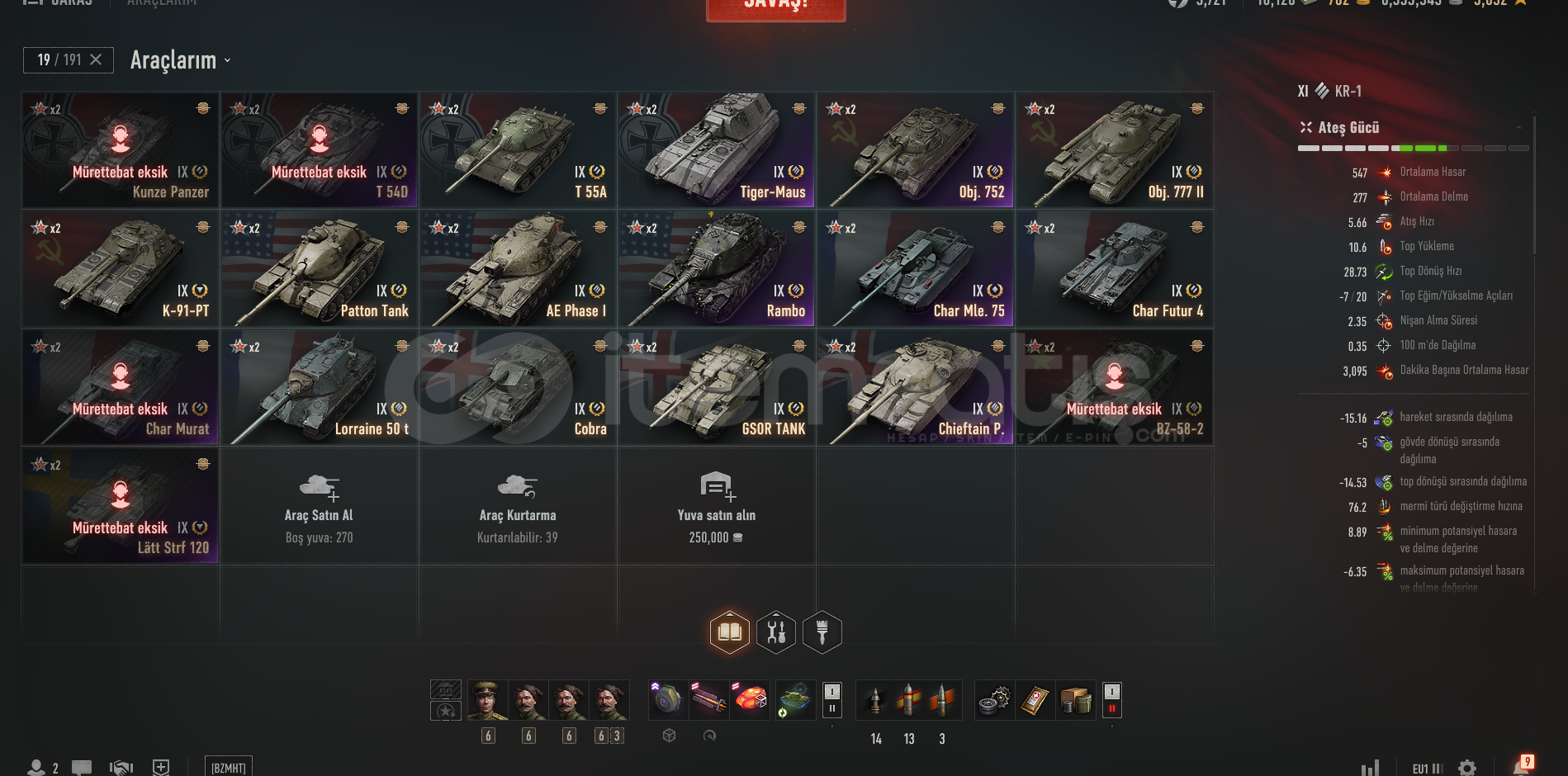The height and width of the screenshot is (776, 1568).
Task: Open the [BZMHT] clan tab
Action: [x=229, y=768]
